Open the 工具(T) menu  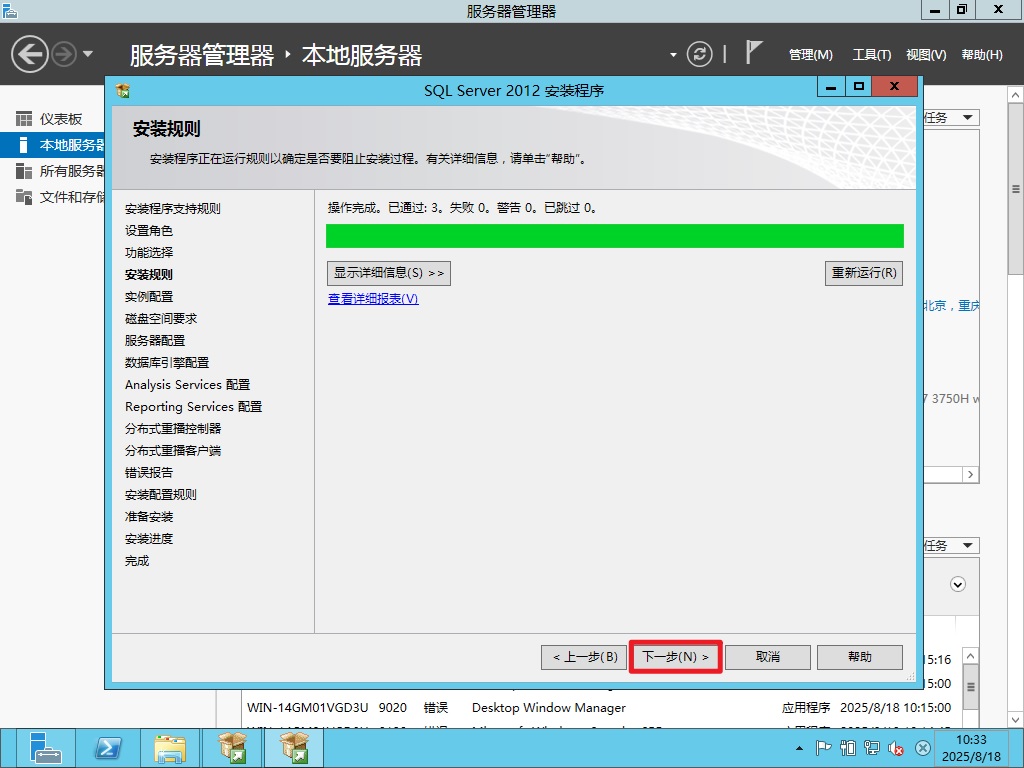click(x=872, y=55)
